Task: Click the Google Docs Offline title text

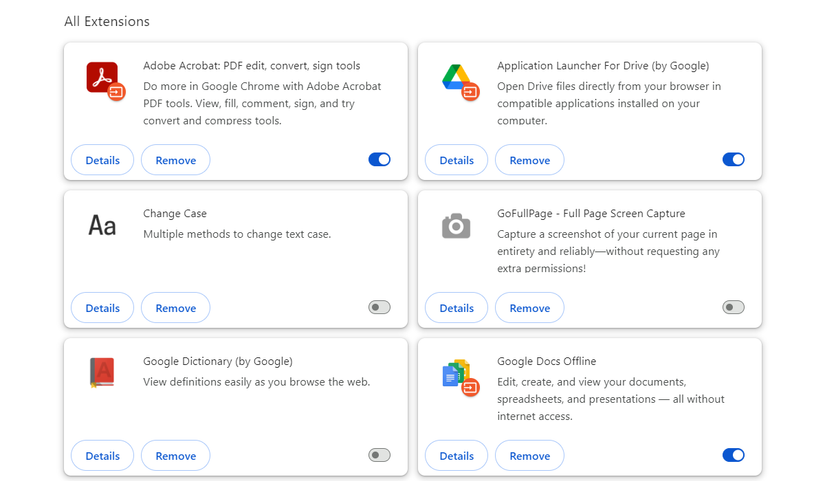Action: pyautogui.click(x=546, y=361)
